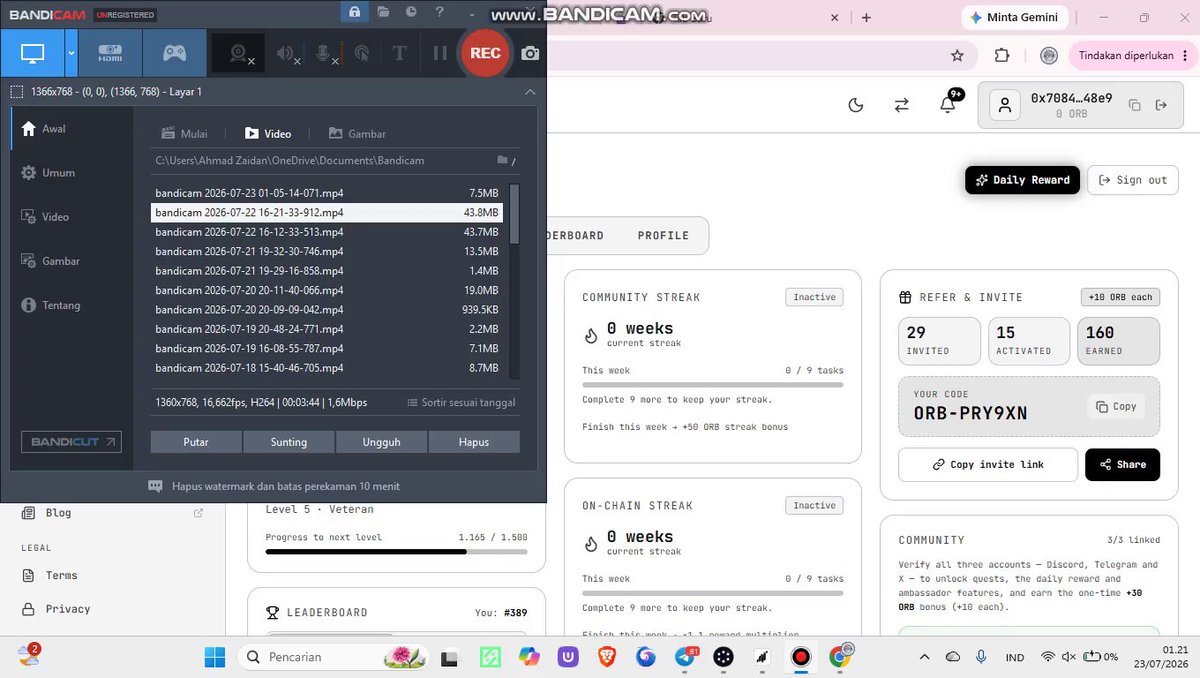Open Bandicam help question mark
This screenshot has height=678, width=1200.
pos(440,12)
